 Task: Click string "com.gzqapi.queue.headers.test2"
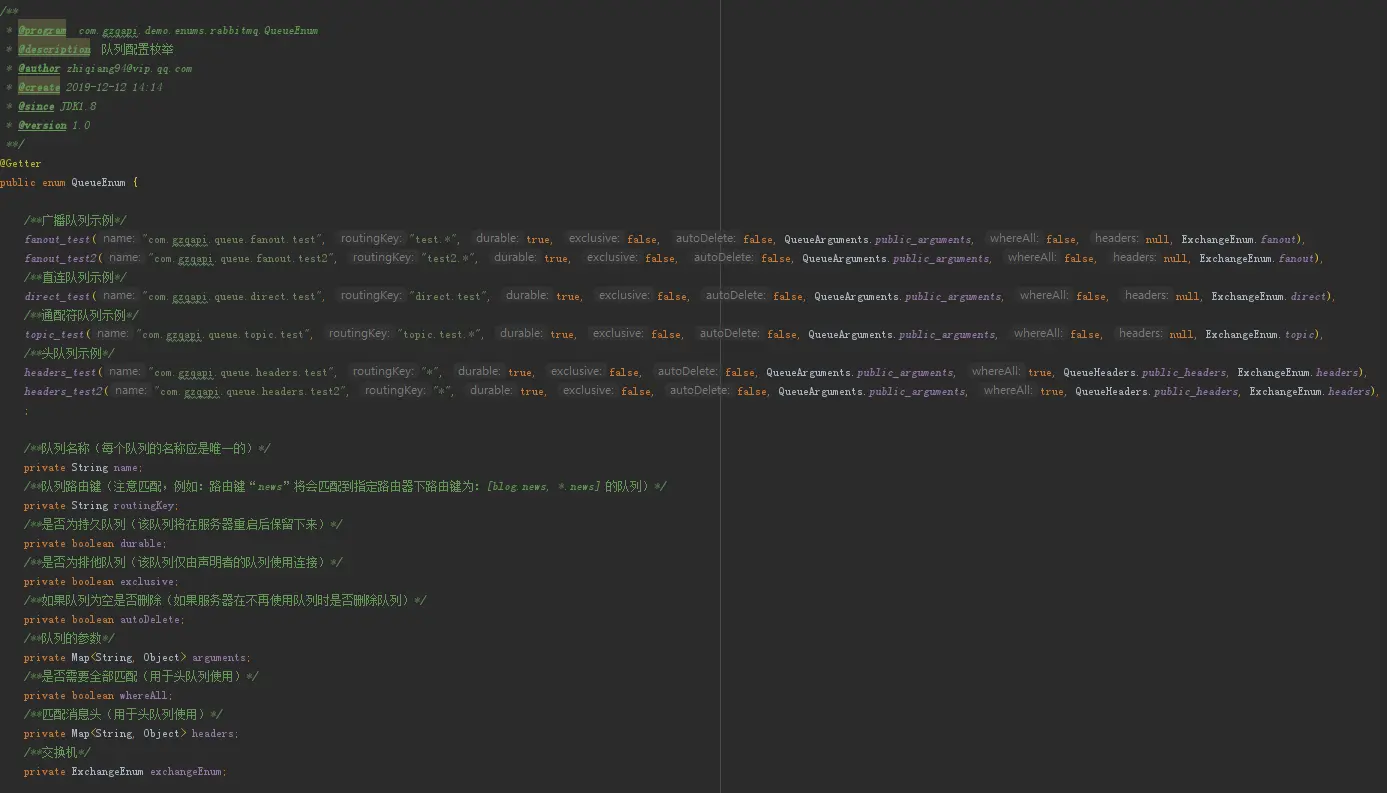(250, 391)
